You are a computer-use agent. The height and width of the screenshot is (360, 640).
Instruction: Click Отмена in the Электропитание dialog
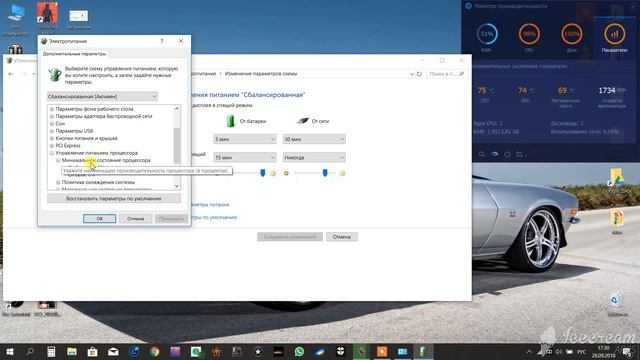pyautogui.click(x=136, y=219)
